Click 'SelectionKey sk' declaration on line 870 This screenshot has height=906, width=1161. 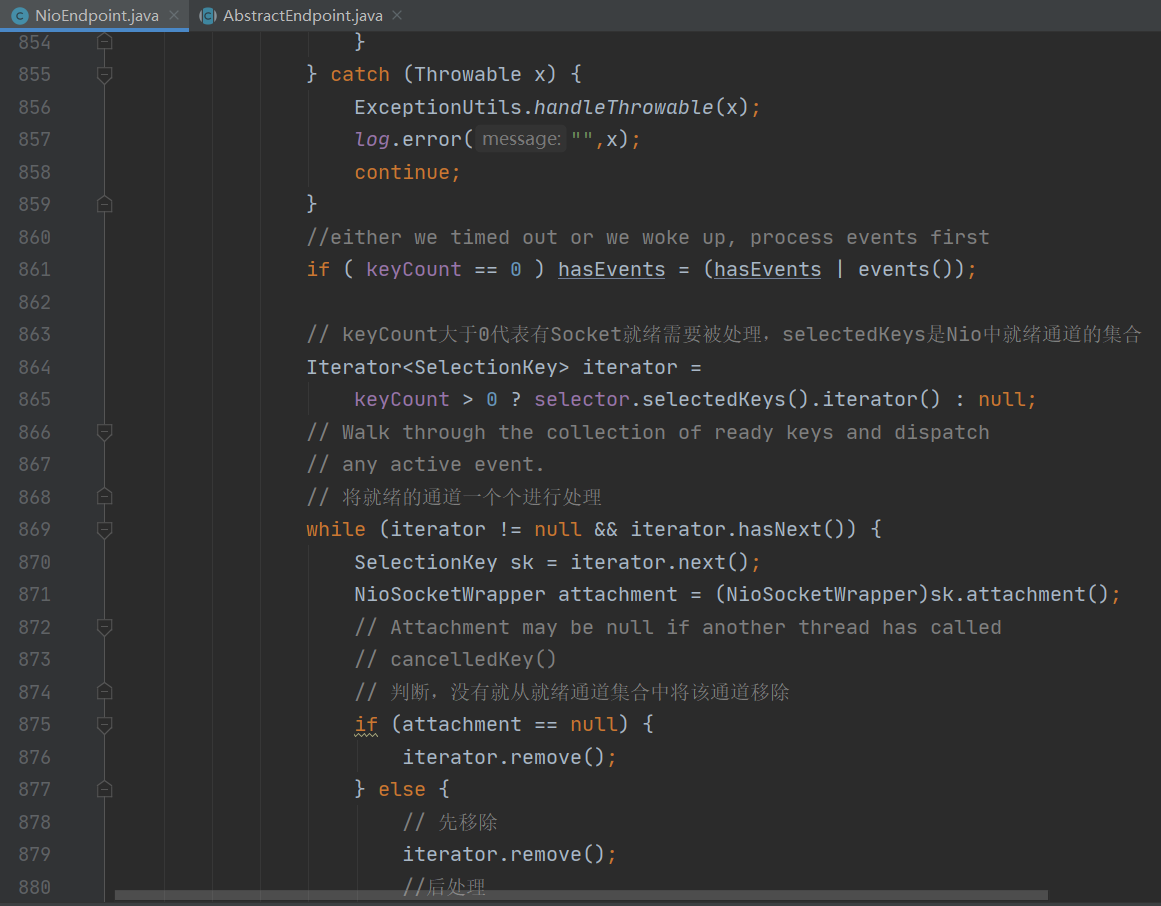444,562
